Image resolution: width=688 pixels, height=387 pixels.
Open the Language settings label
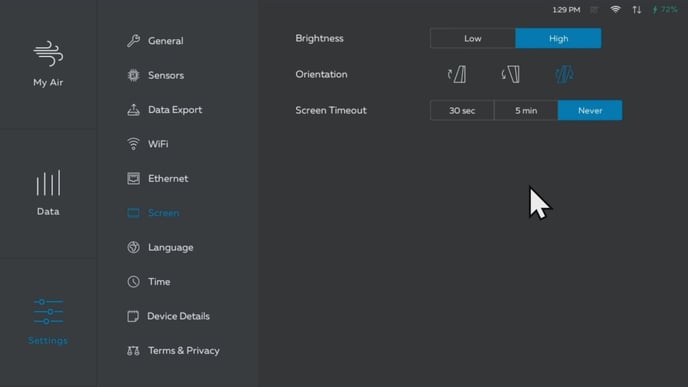pos(171,247)
